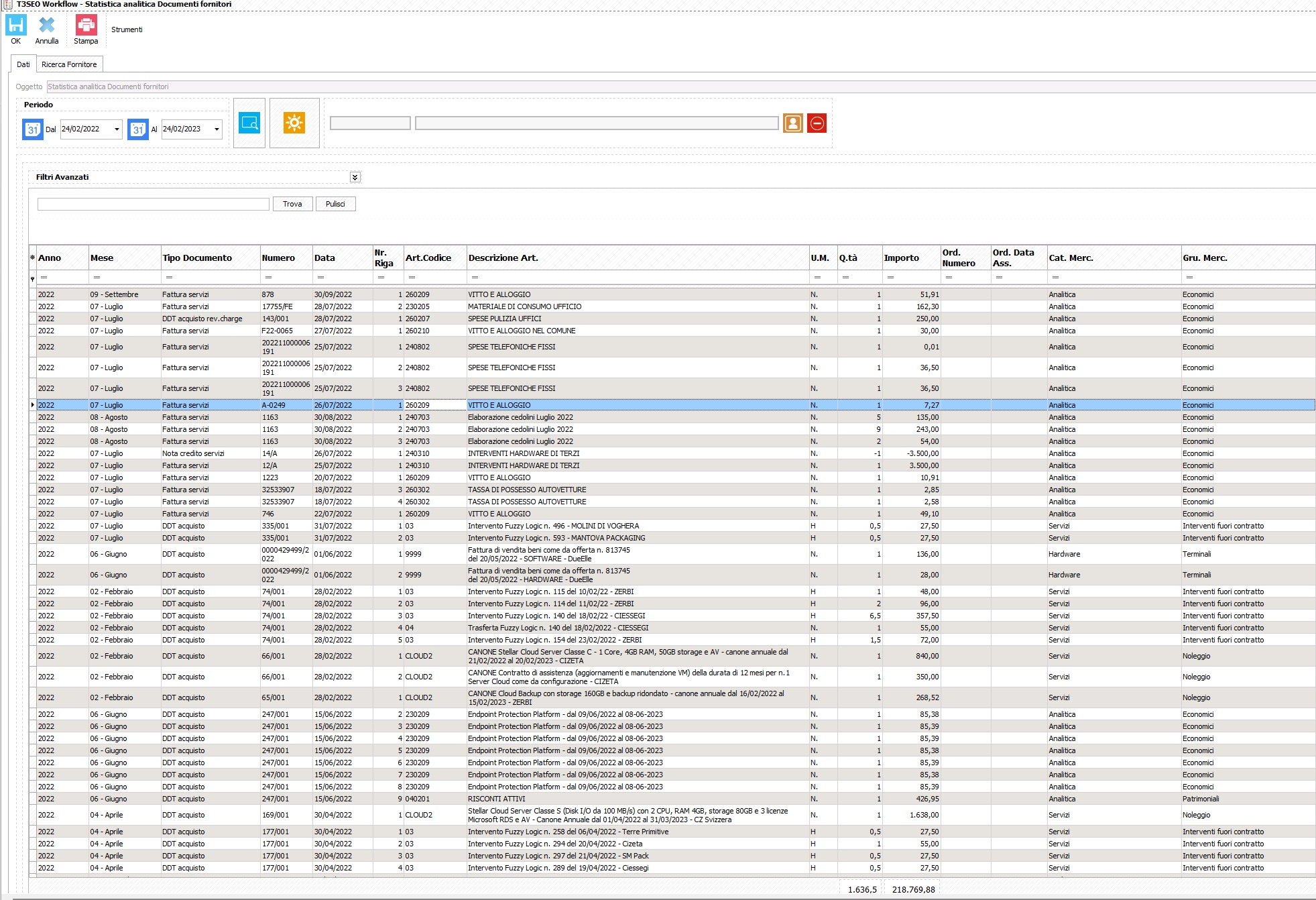Click the blue search magnifier icon

point(249,123)
